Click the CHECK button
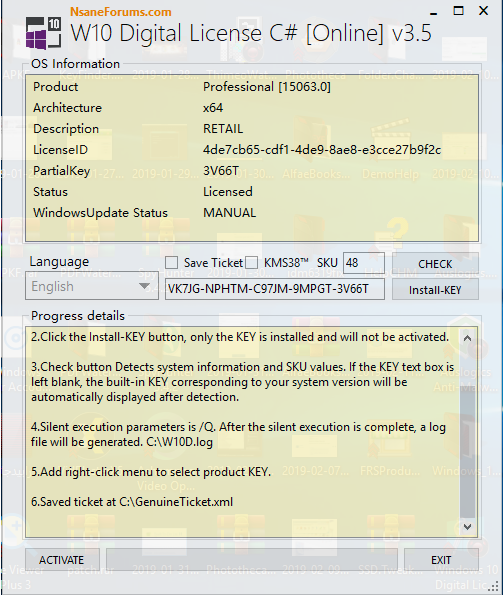Image resolution: width=503 pixels, height=595 pixels. [x=435, y=264]
